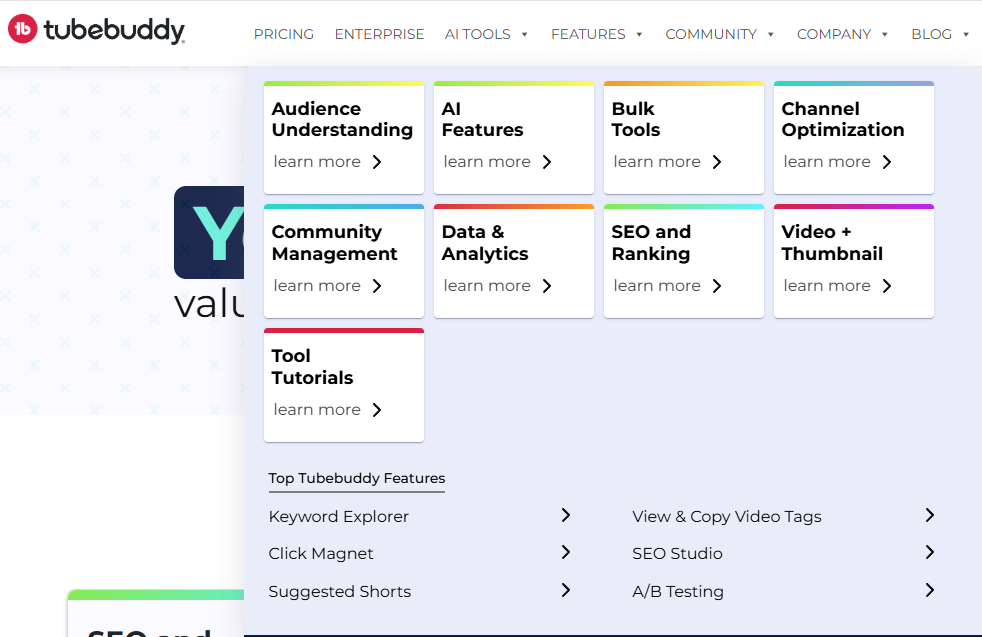982x637 pixels.
Task: Click learn more under Data & Analytics
Action: coord(487,286)
